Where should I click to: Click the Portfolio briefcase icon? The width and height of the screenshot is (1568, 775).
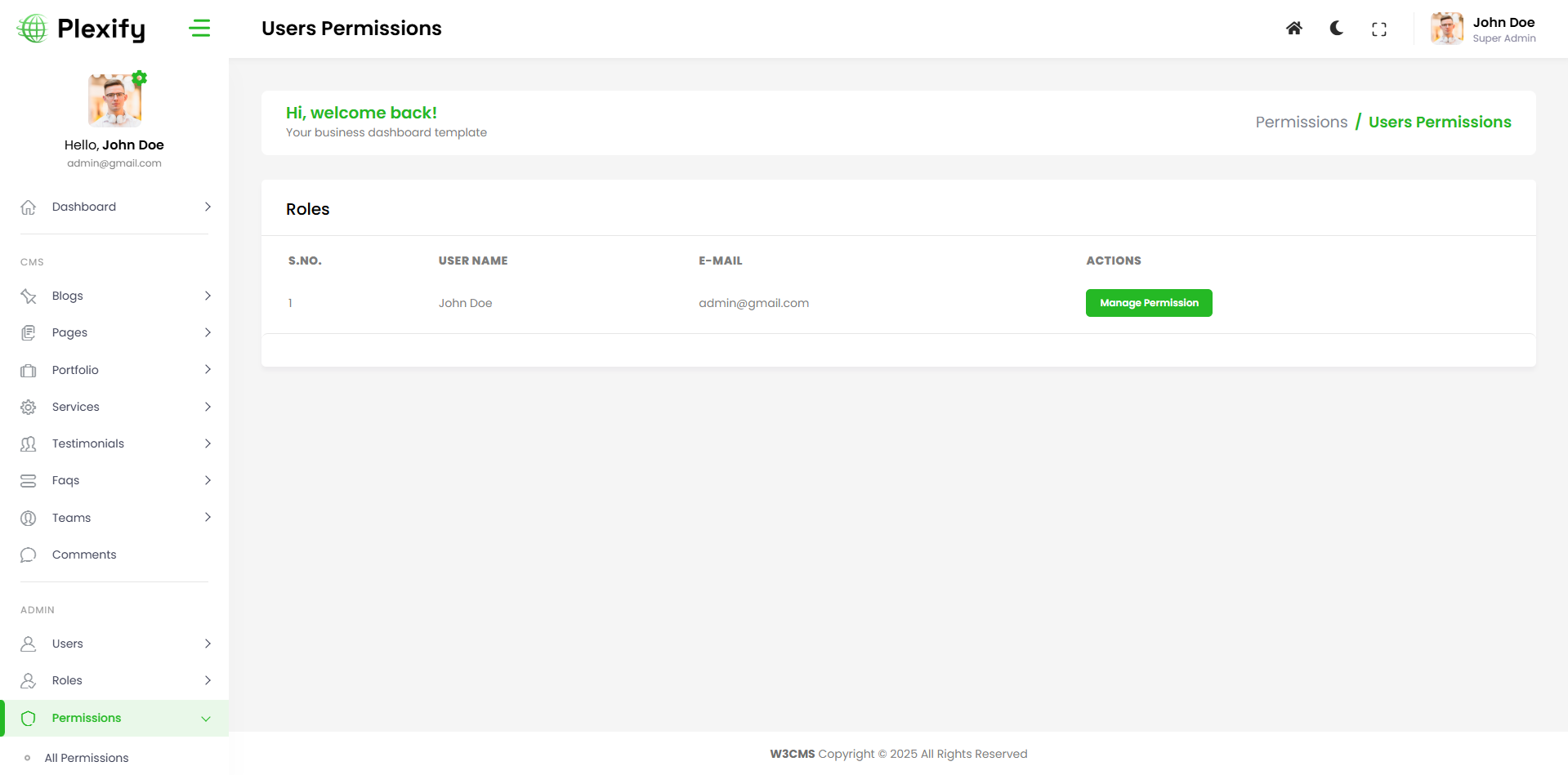(29, 370)
